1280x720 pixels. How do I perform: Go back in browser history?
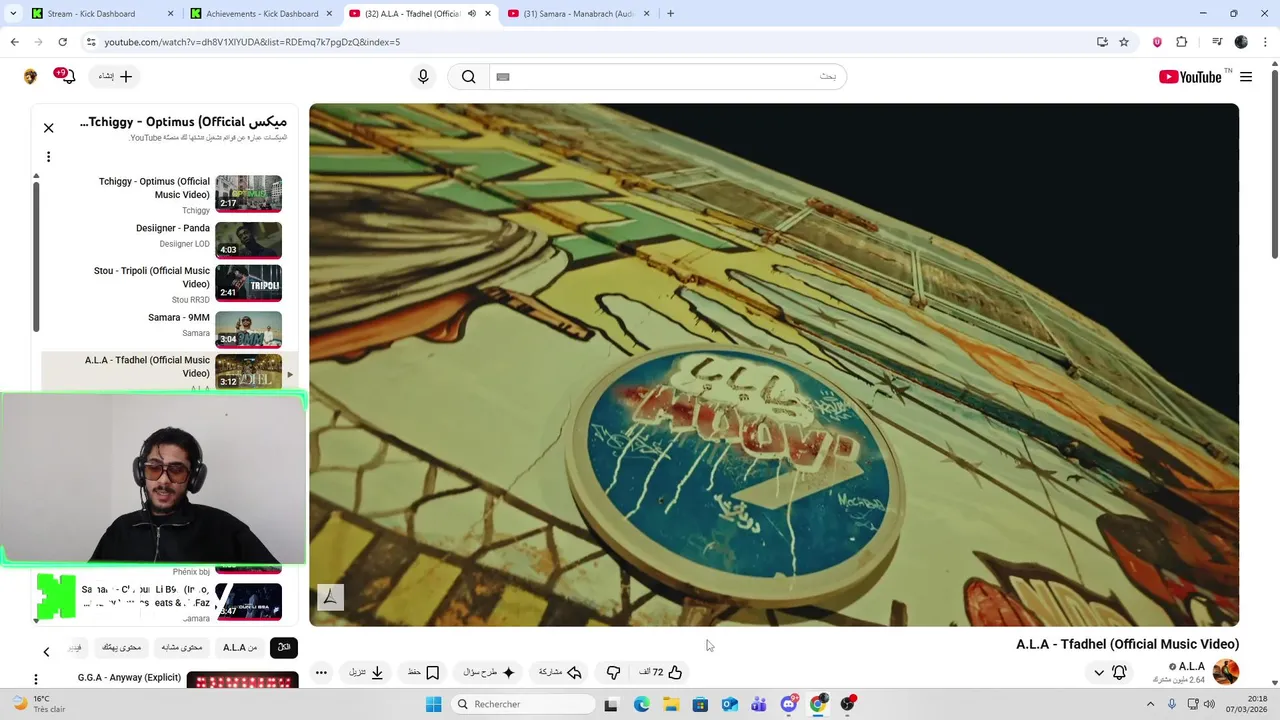point(14,42)
